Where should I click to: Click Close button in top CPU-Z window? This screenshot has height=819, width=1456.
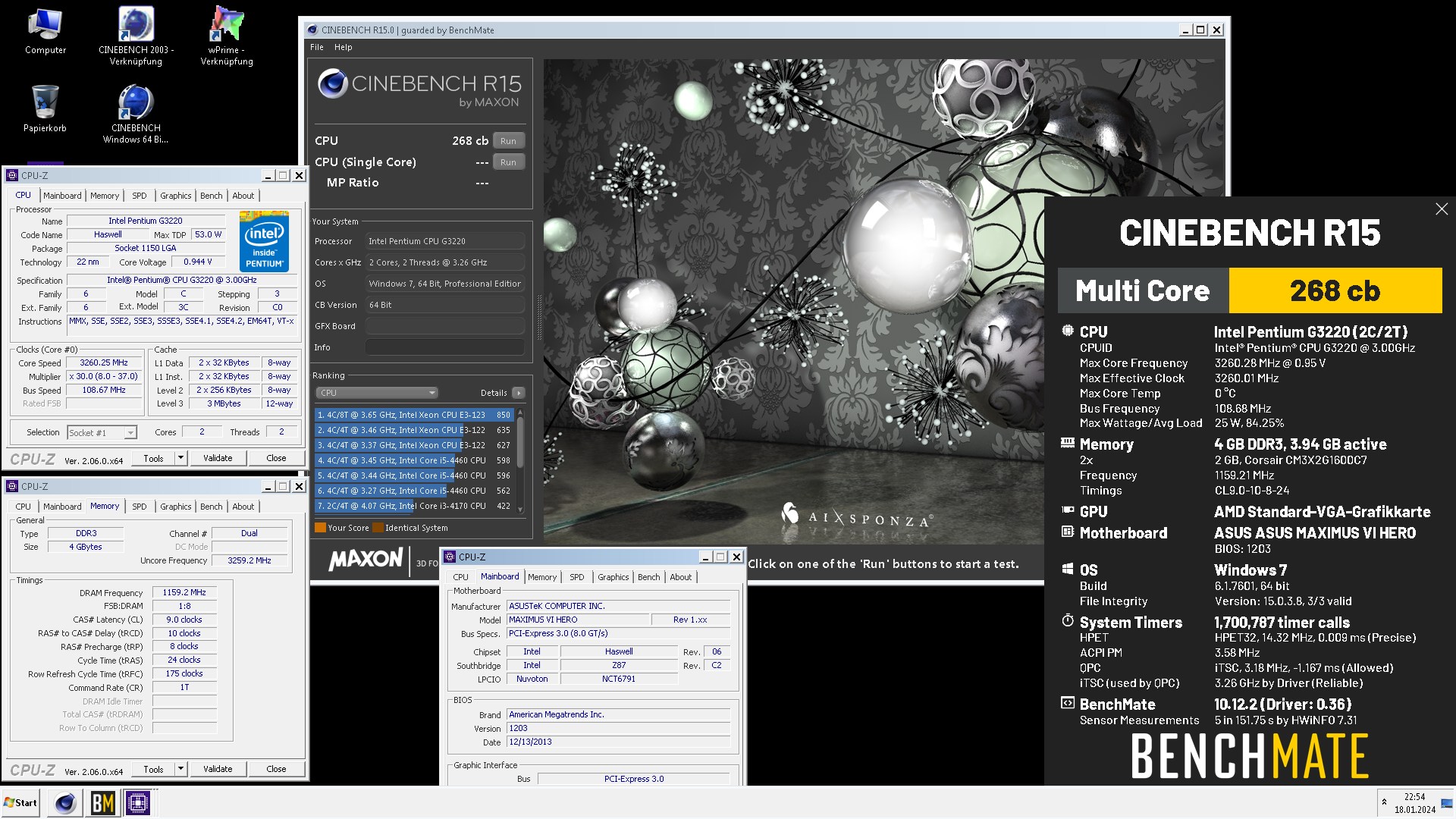pos(276,458)
